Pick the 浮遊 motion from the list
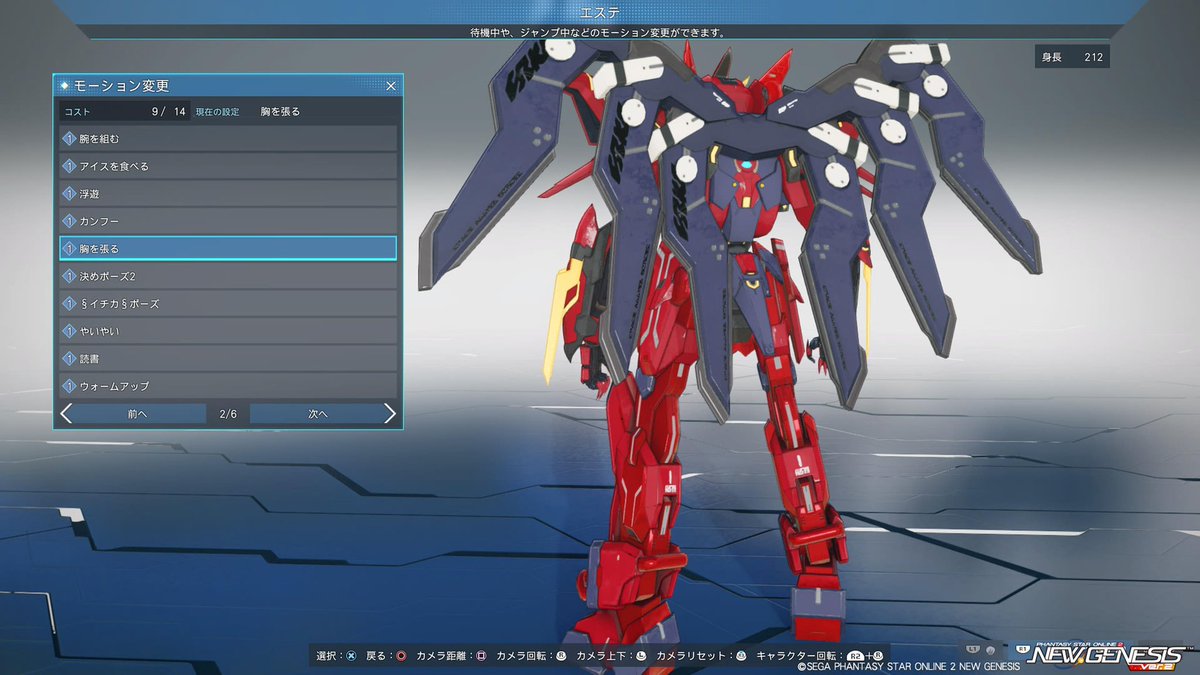The image size is (1200, 675). pyautogui.click(x=228, y=193)
